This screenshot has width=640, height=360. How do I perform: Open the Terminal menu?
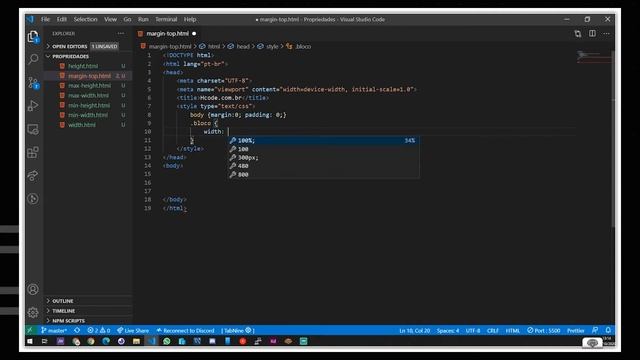[x=166, y=19]
